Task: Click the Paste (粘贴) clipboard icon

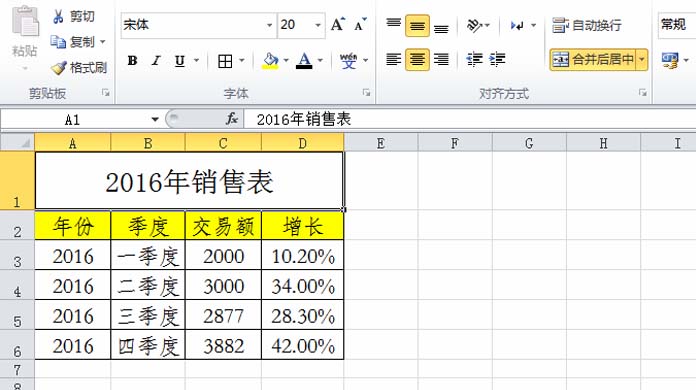Action: tap(25, 21)
